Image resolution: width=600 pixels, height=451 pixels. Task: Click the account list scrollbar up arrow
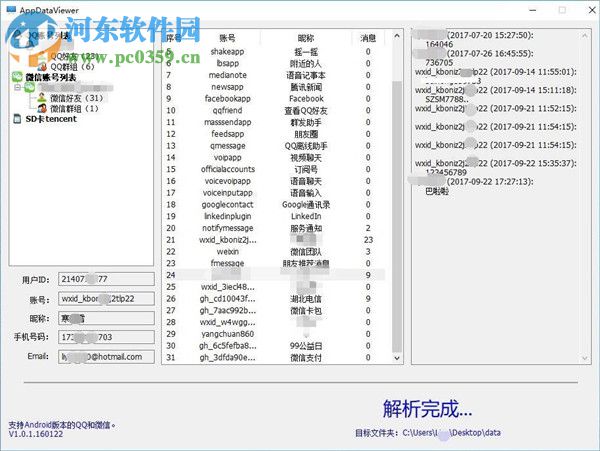(x=397, y=36)
